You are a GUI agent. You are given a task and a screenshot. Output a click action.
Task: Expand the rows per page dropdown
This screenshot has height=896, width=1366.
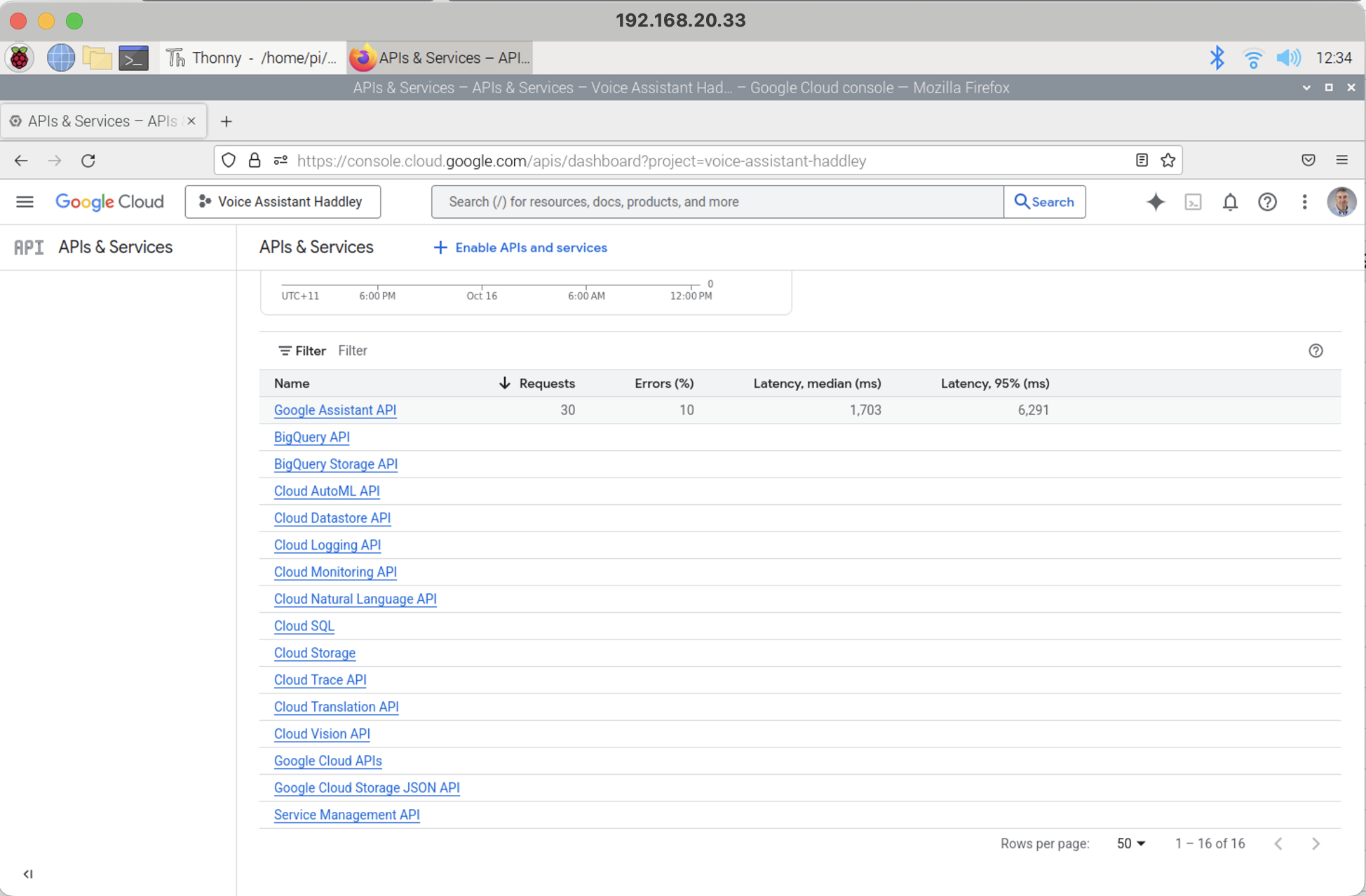(x=1130, y=843)
